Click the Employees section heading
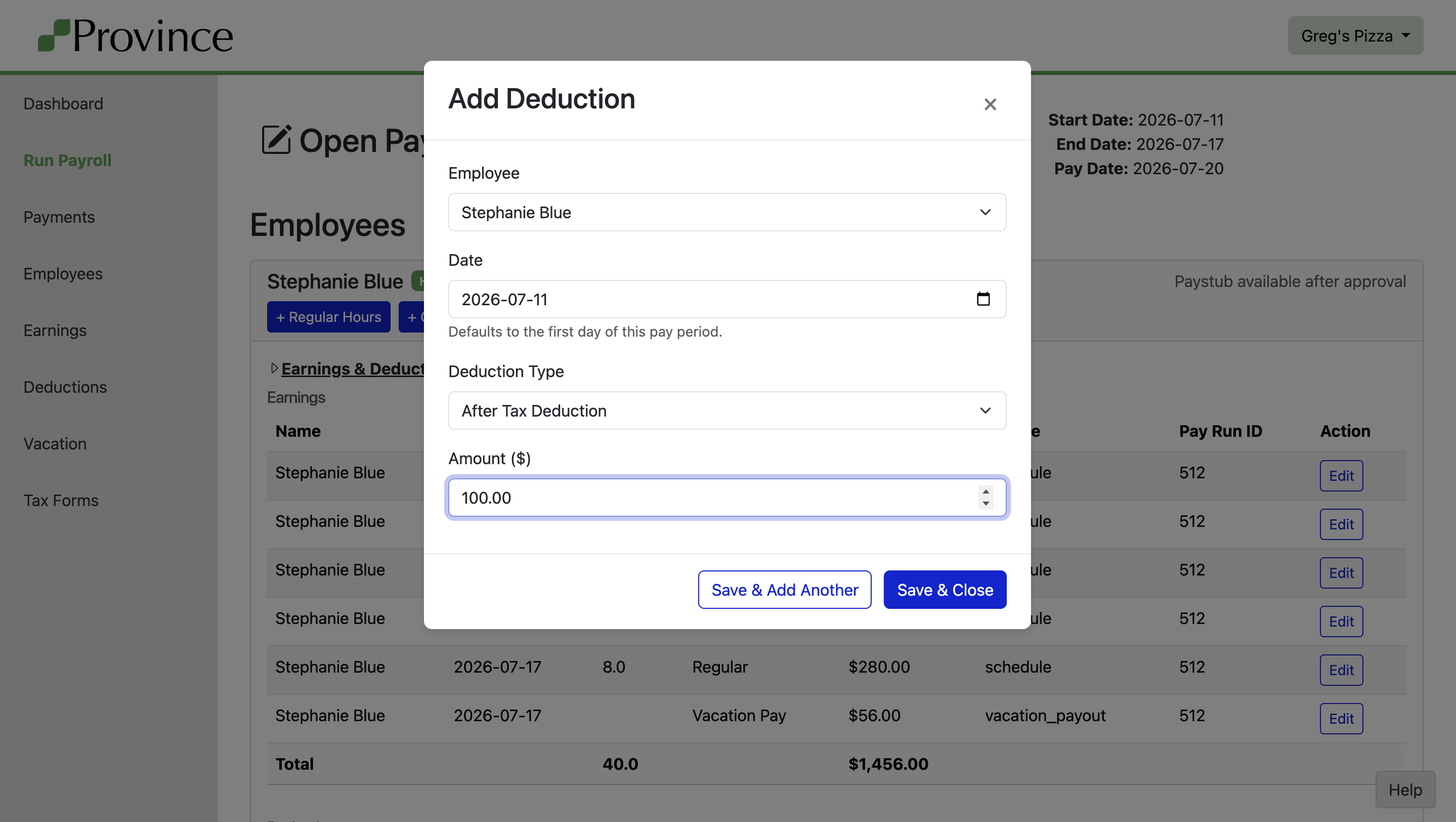The image size is (1456, 822). 327,225
